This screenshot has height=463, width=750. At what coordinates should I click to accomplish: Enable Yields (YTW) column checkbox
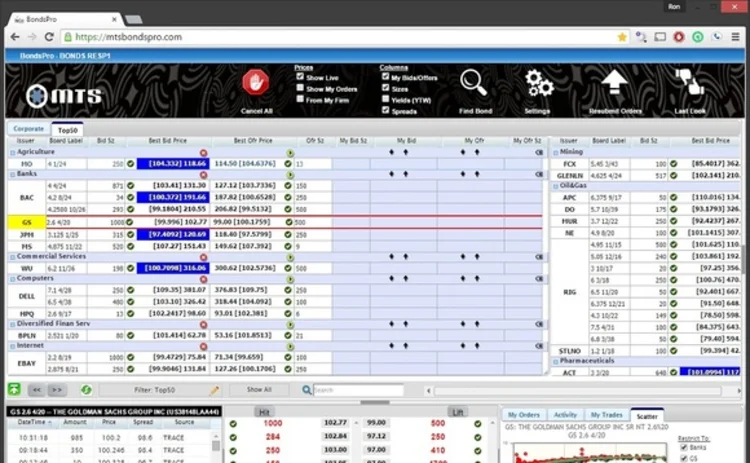[386, 99]
